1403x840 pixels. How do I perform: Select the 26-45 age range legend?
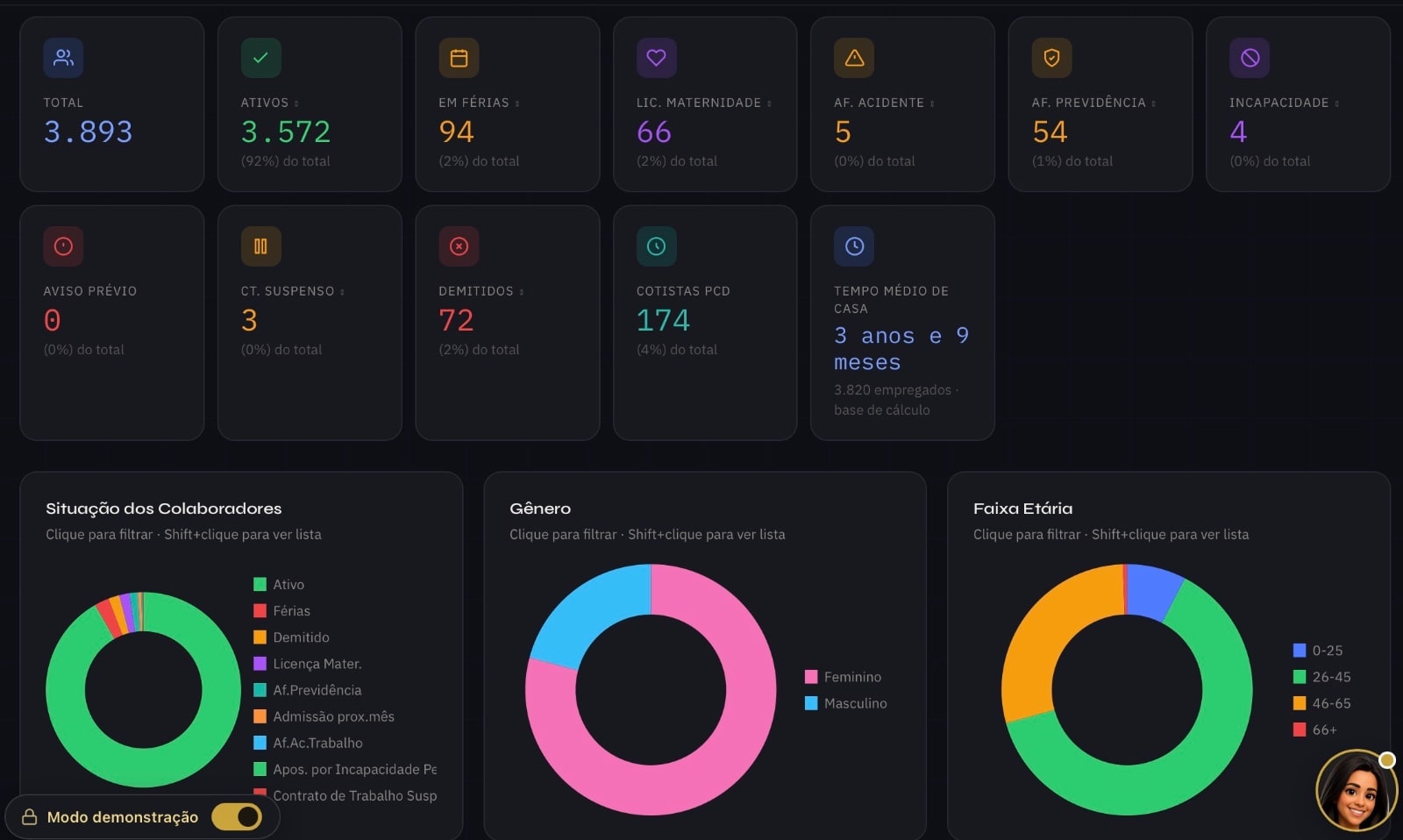[x=1321, y=677]
